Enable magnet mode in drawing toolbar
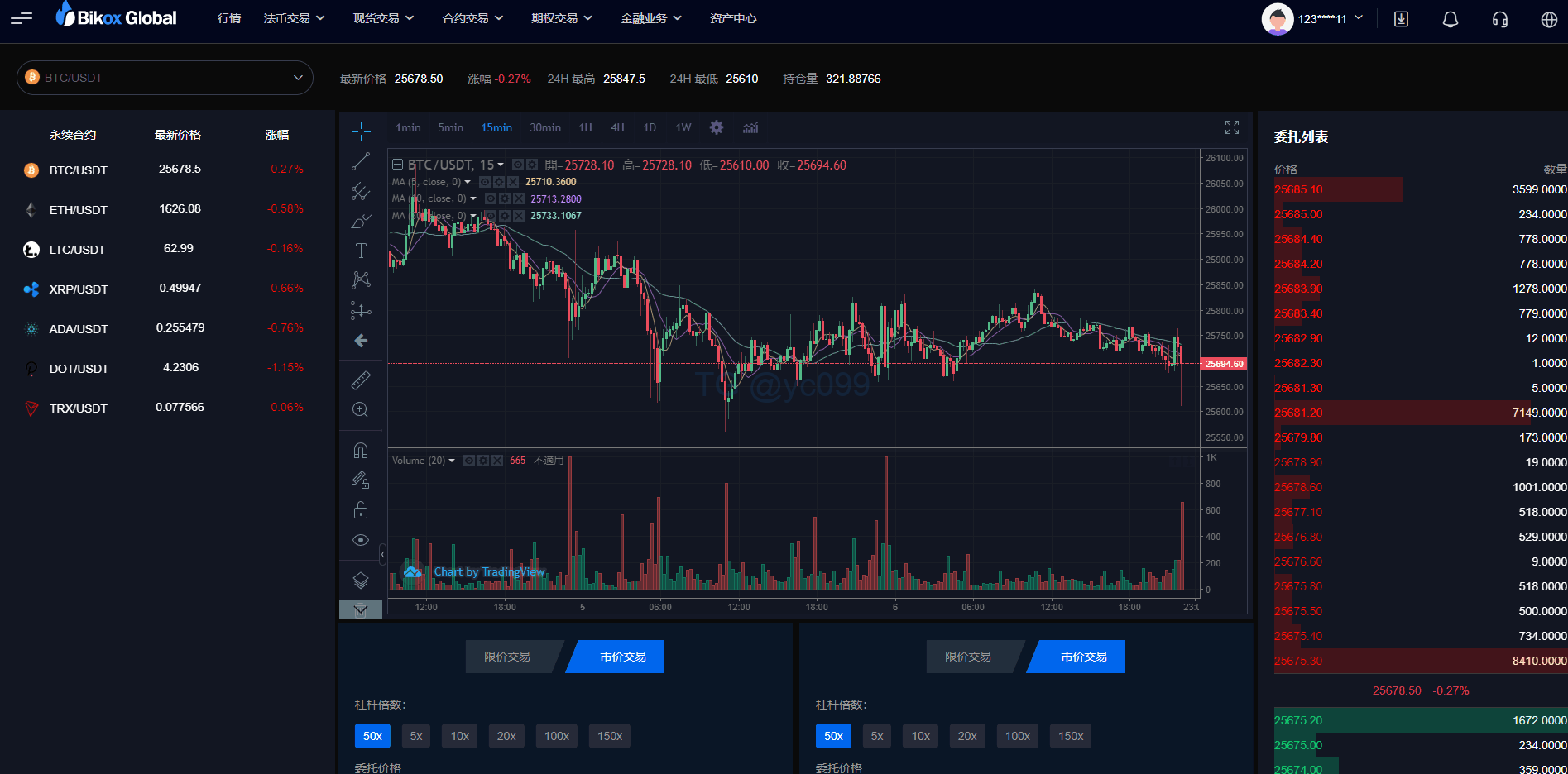The width and height of the screenshot is (1568, 774). (x=361, y=451)
